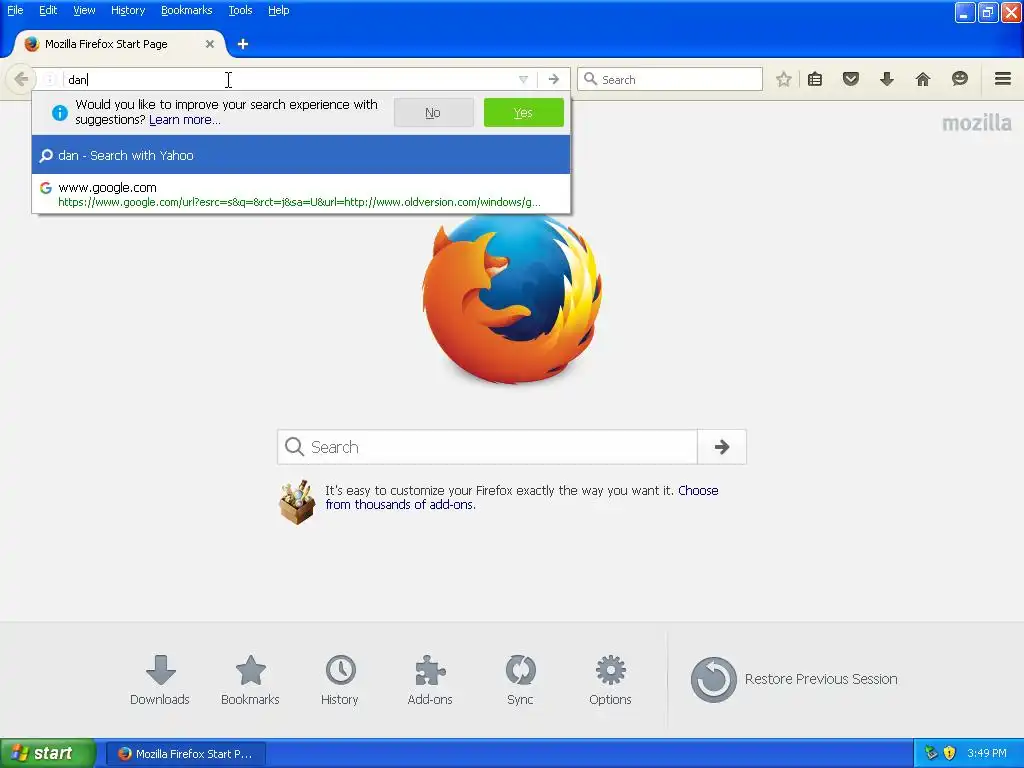Open the Tools menu
Viewport: 1024px width, 768px height.
pyautogui.click(x=240, y=10)
